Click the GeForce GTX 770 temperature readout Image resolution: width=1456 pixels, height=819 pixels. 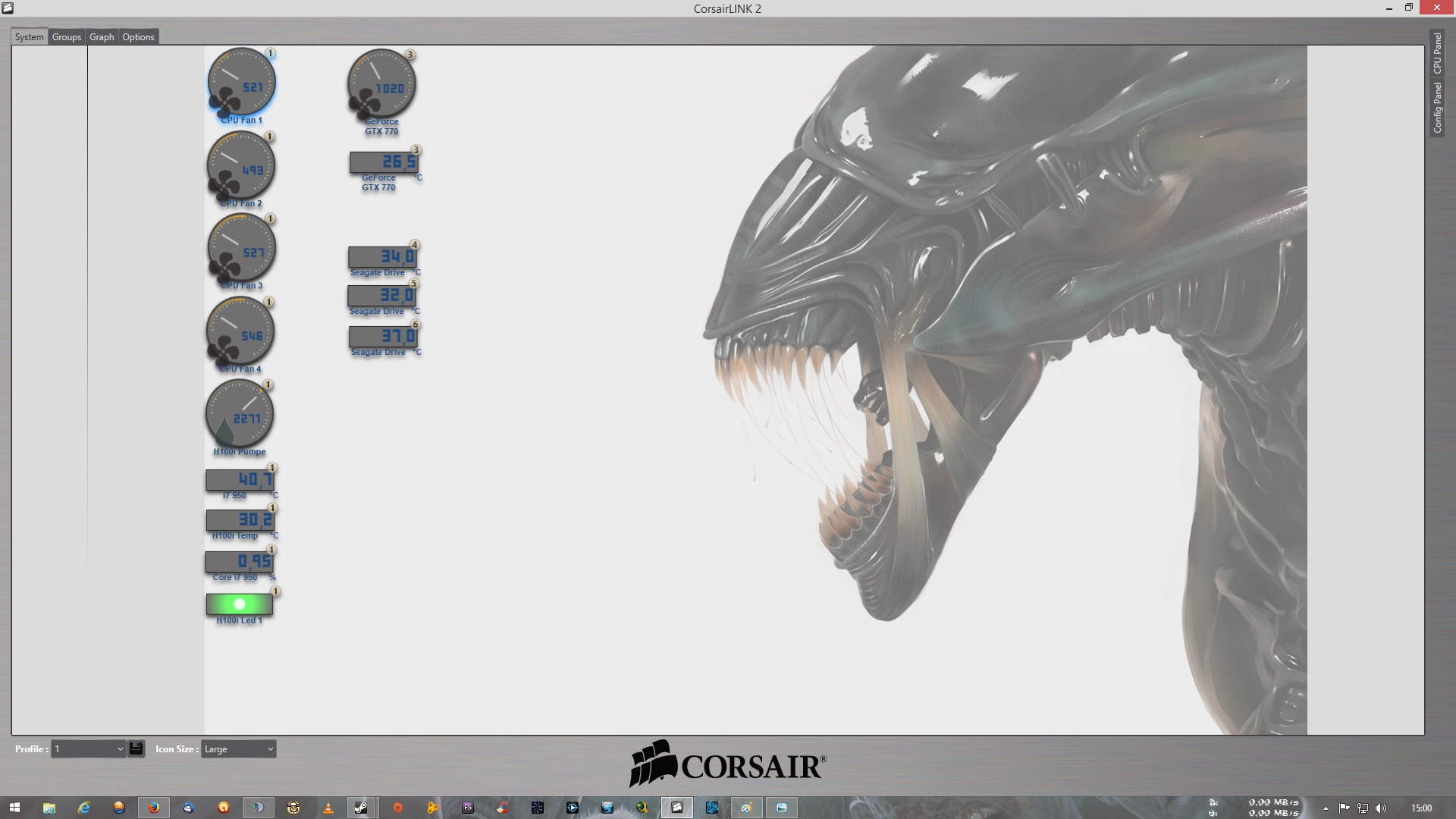tap(384, 162)
